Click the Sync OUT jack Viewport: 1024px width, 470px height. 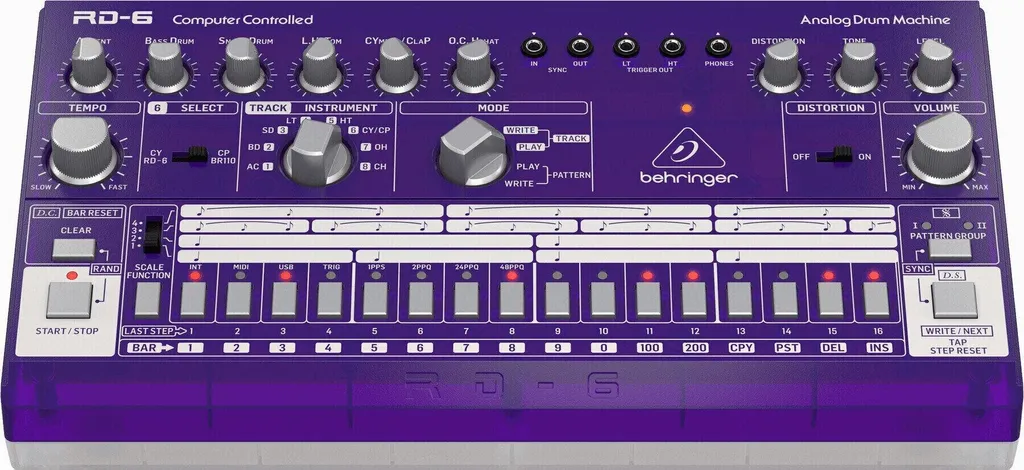pos(580,47)
